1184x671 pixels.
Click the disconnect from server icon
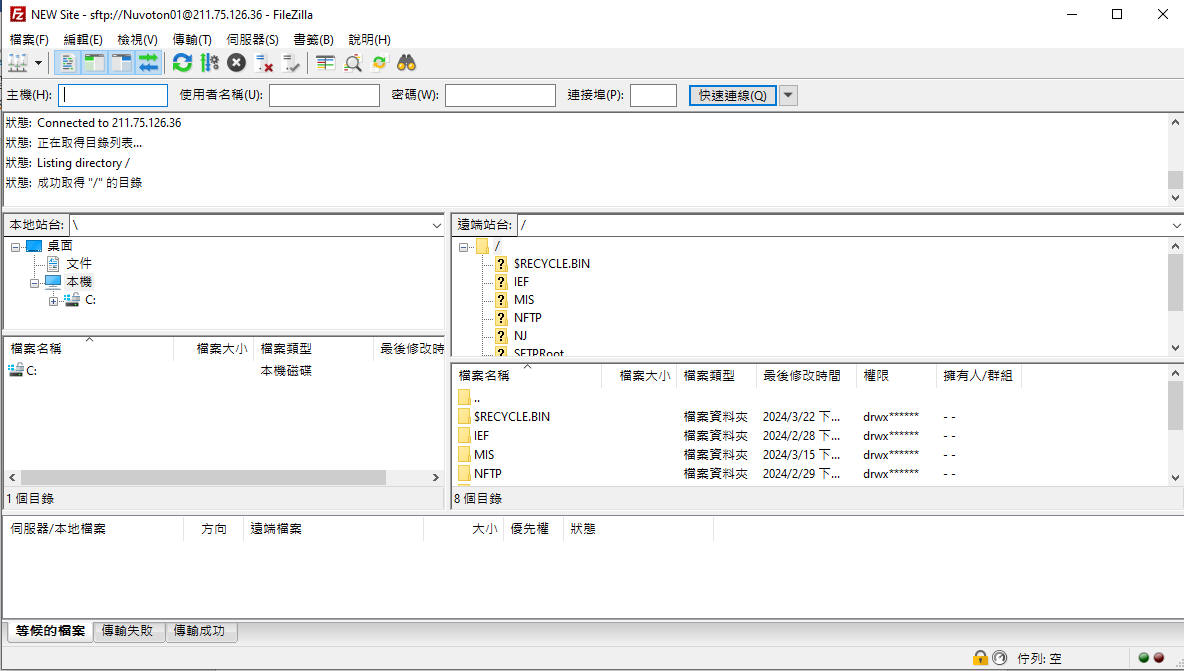[265, 63]
